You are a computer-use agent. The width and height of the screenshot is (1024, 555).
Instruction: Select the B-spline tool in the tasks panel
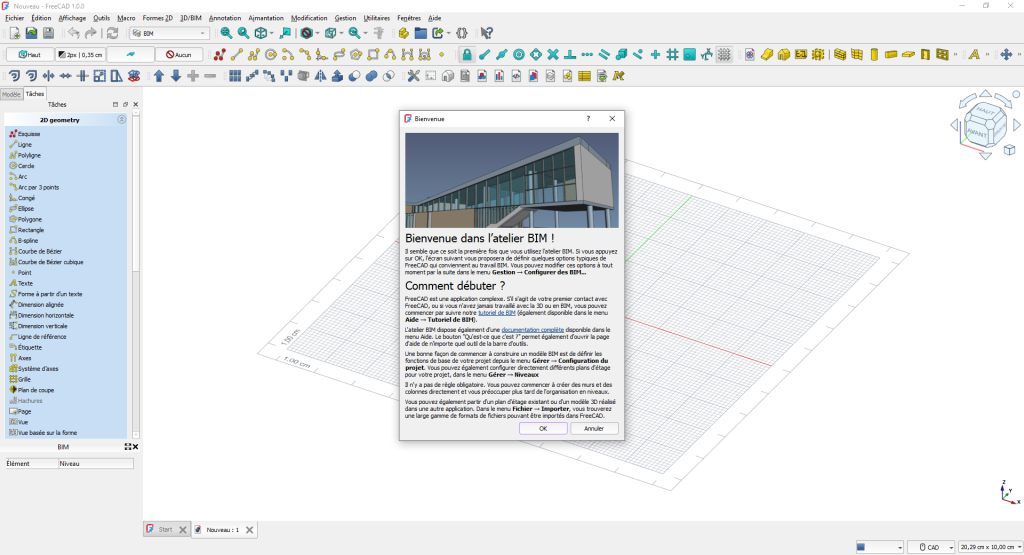click(28, 240)
